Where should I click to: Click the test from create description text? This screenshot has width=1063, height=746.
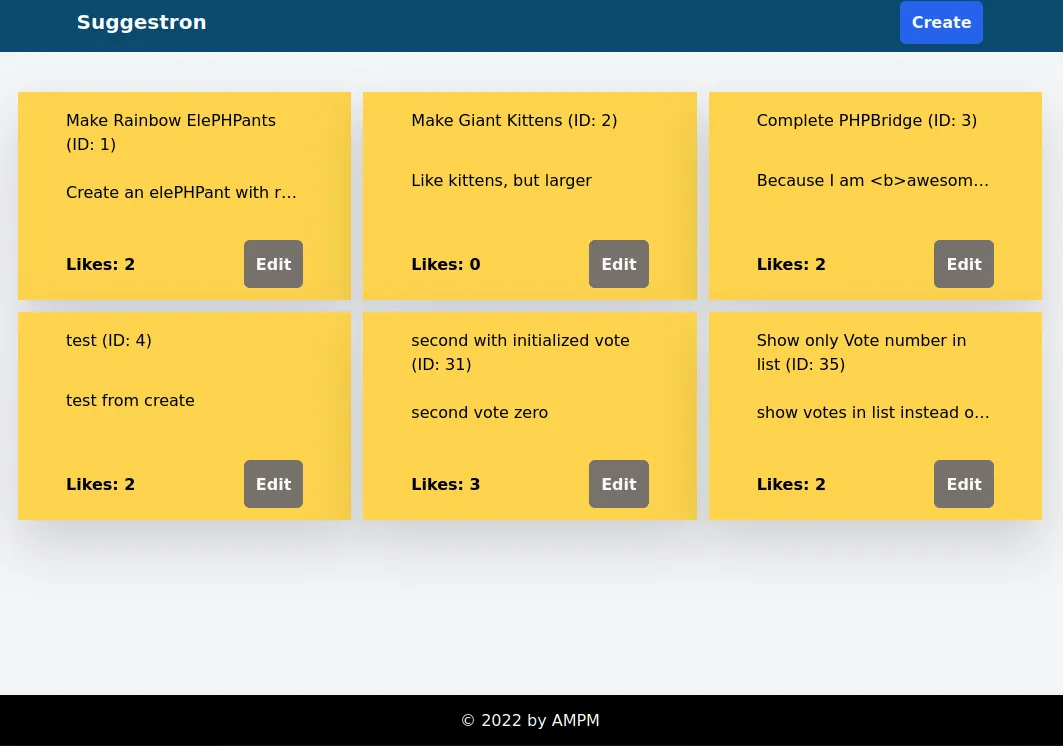(130, 400)
